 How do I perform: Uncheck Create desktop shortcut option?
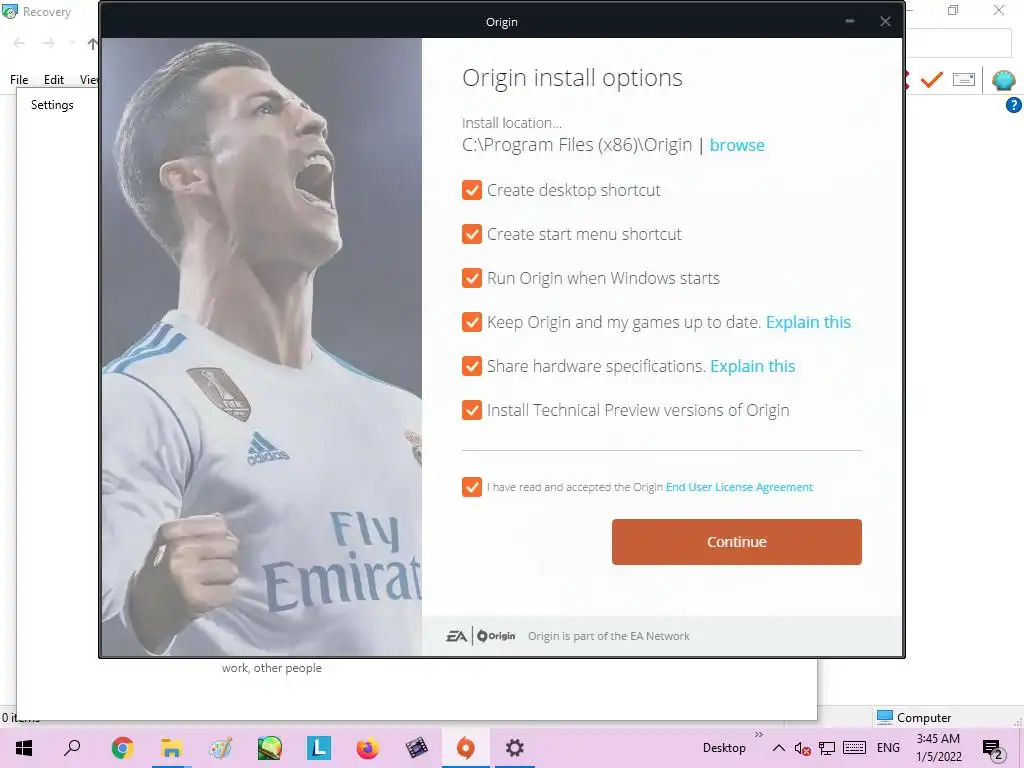pos(472,190)
